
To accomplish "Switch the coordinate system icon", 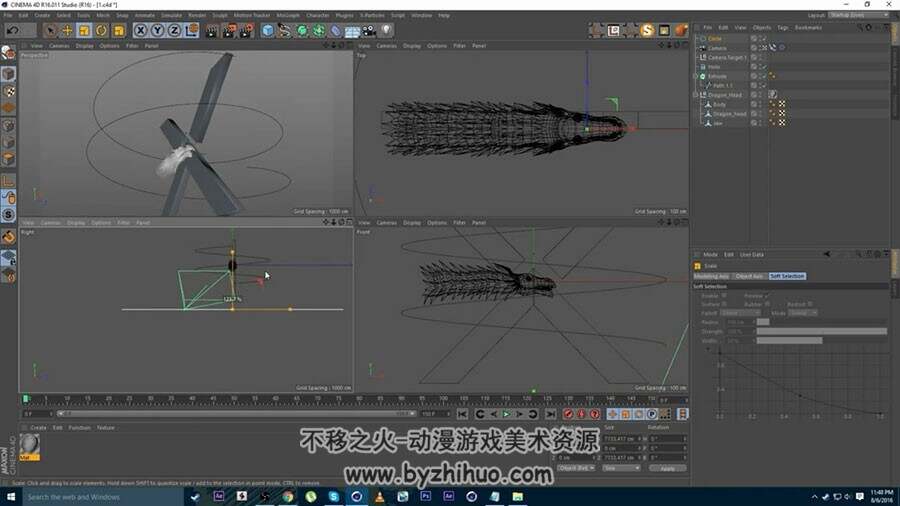I will click(x=192, y=30).
